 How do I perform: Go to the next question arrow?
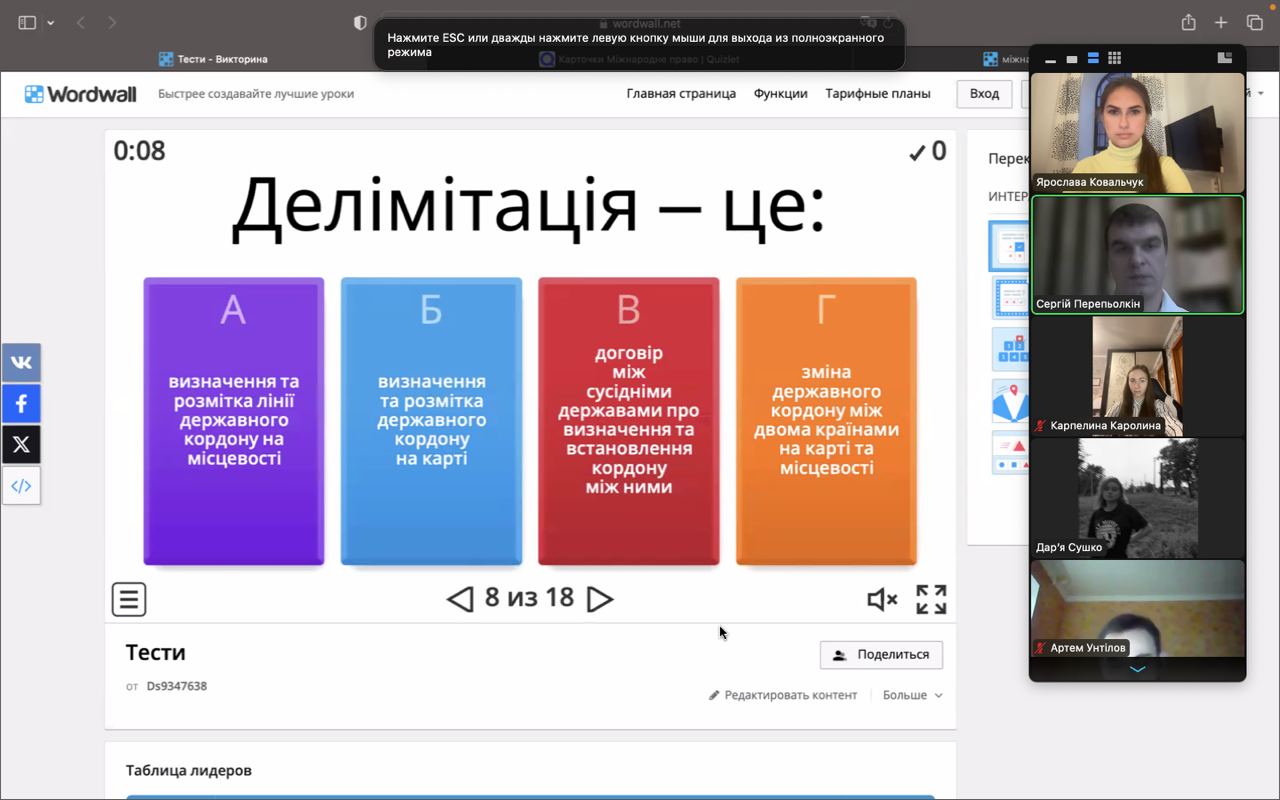pyautogui.click(x=599, y=599)
